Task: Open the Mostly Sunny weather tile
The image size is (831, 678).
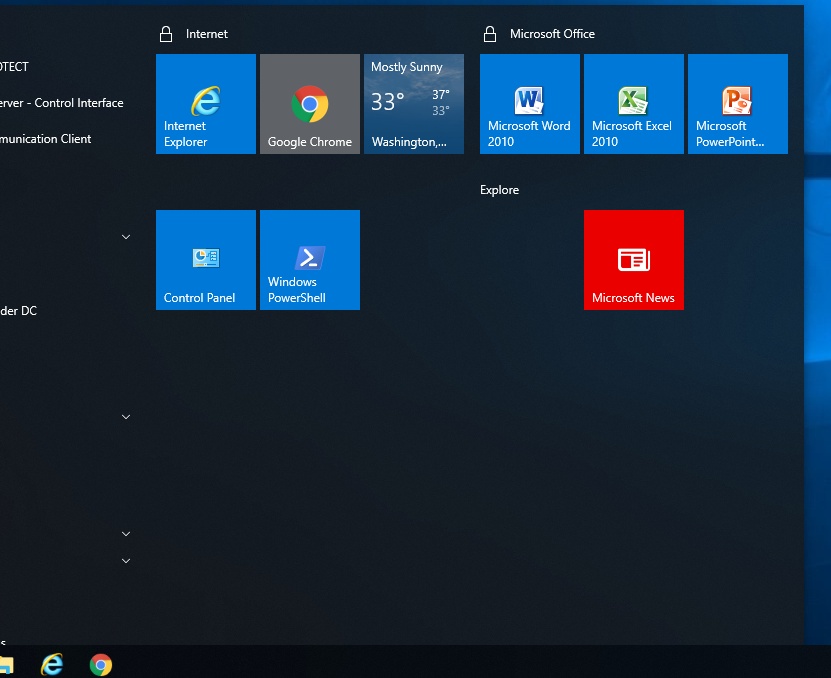Action: pos(413,104)
